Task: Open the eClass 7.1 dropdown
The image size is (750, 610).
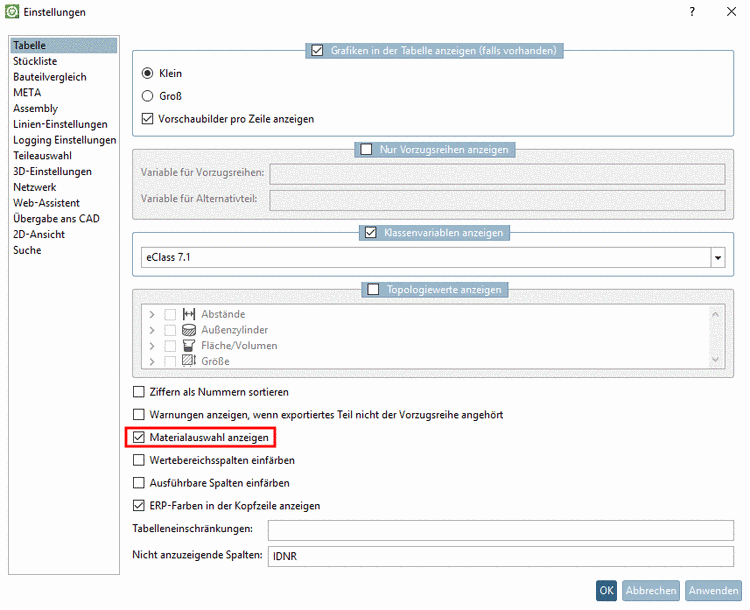Action: 717,258
